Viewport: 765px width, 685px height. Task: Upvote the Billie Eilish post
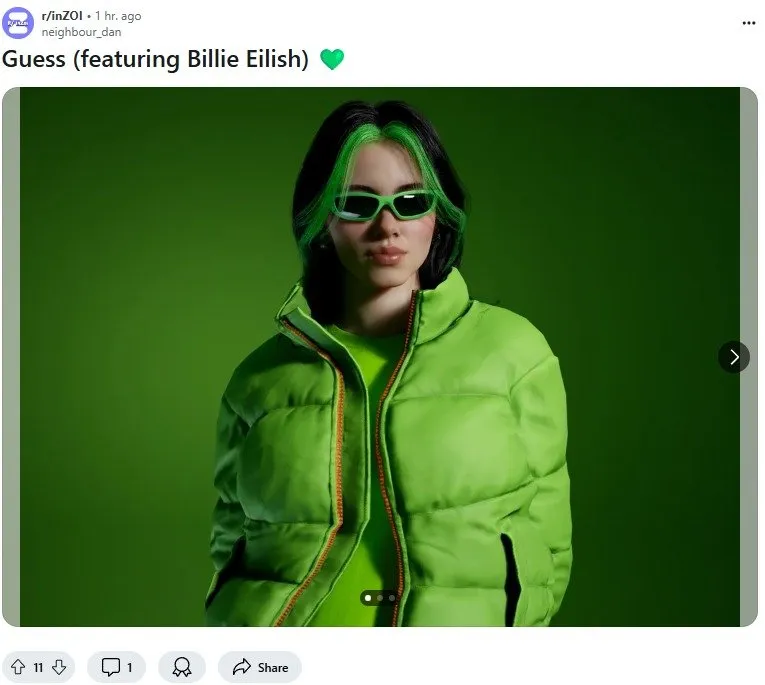click(x=18, y=667)
